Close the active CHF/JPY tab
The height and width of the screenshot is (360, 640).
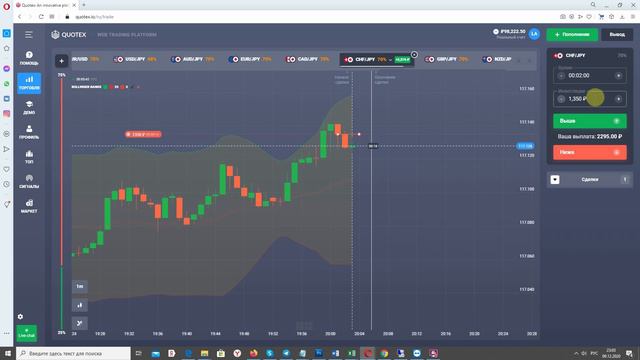[x=414, y=54]
